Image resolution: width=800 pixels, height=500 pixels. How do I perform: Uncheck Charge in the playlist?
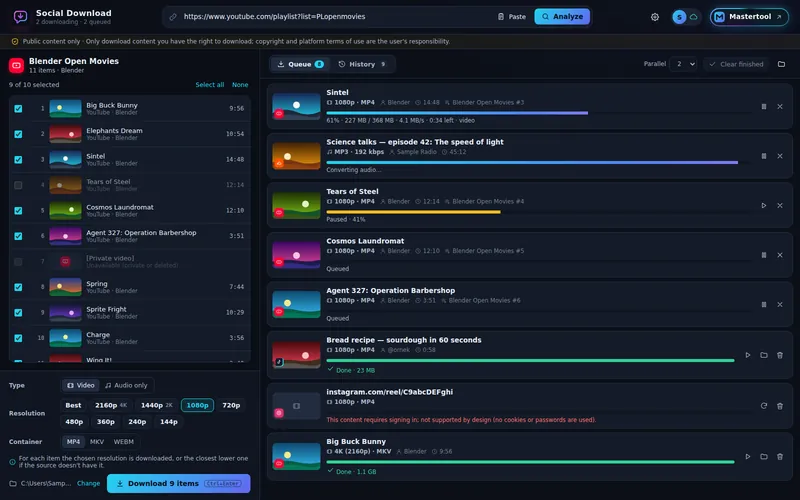[x=18, y=338]
